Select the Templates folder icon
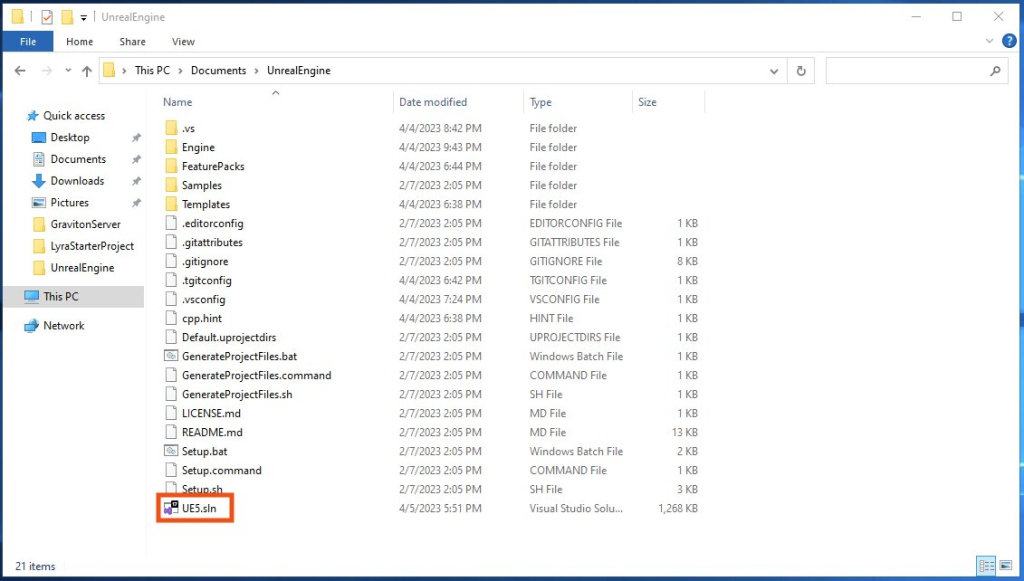The image size is (1024, 581). [x=171, y=204]
